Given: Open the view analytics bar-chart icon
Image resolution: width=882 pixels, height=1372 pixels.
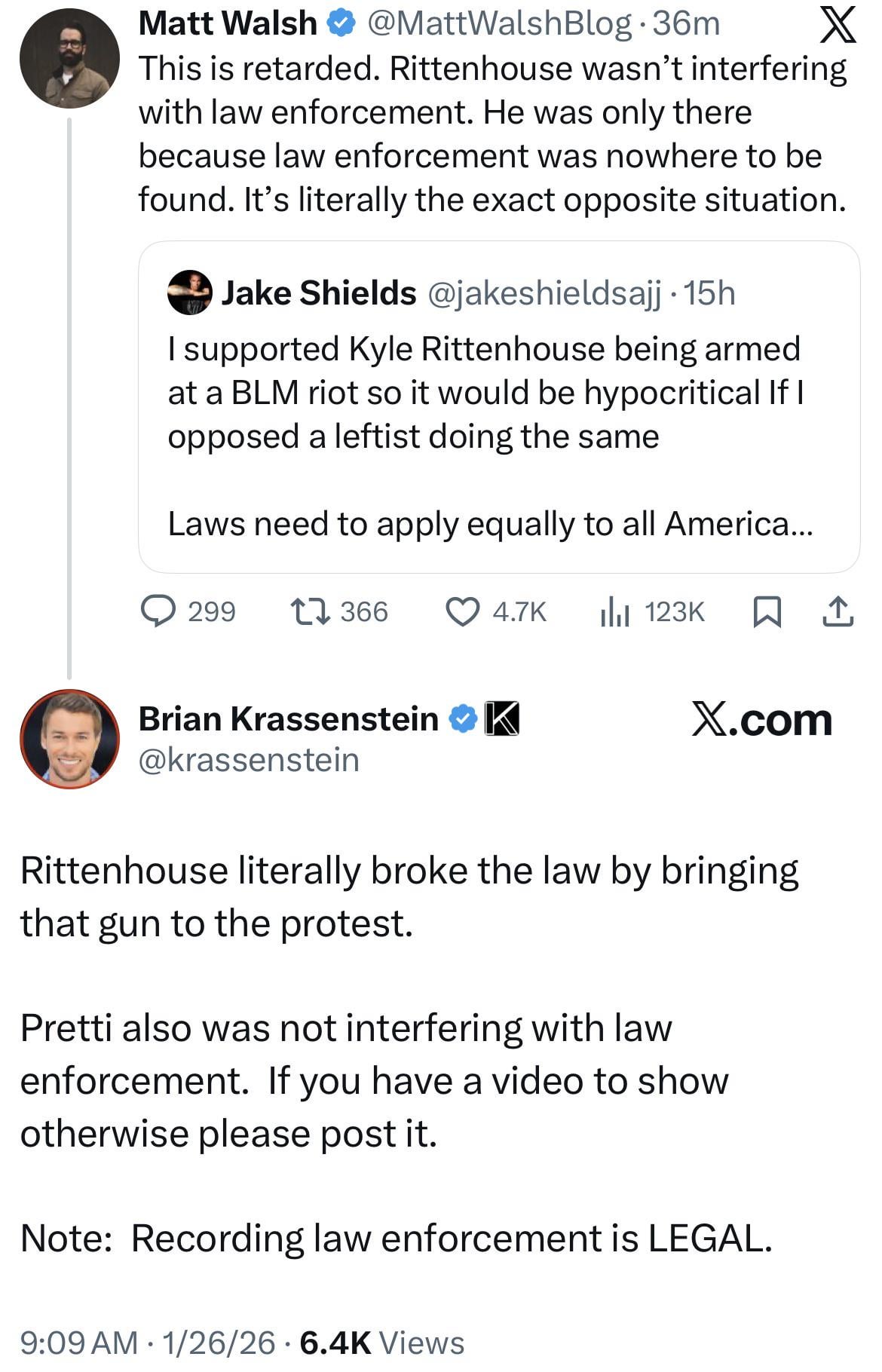Looking at the screenshot, I should point(614,611).
